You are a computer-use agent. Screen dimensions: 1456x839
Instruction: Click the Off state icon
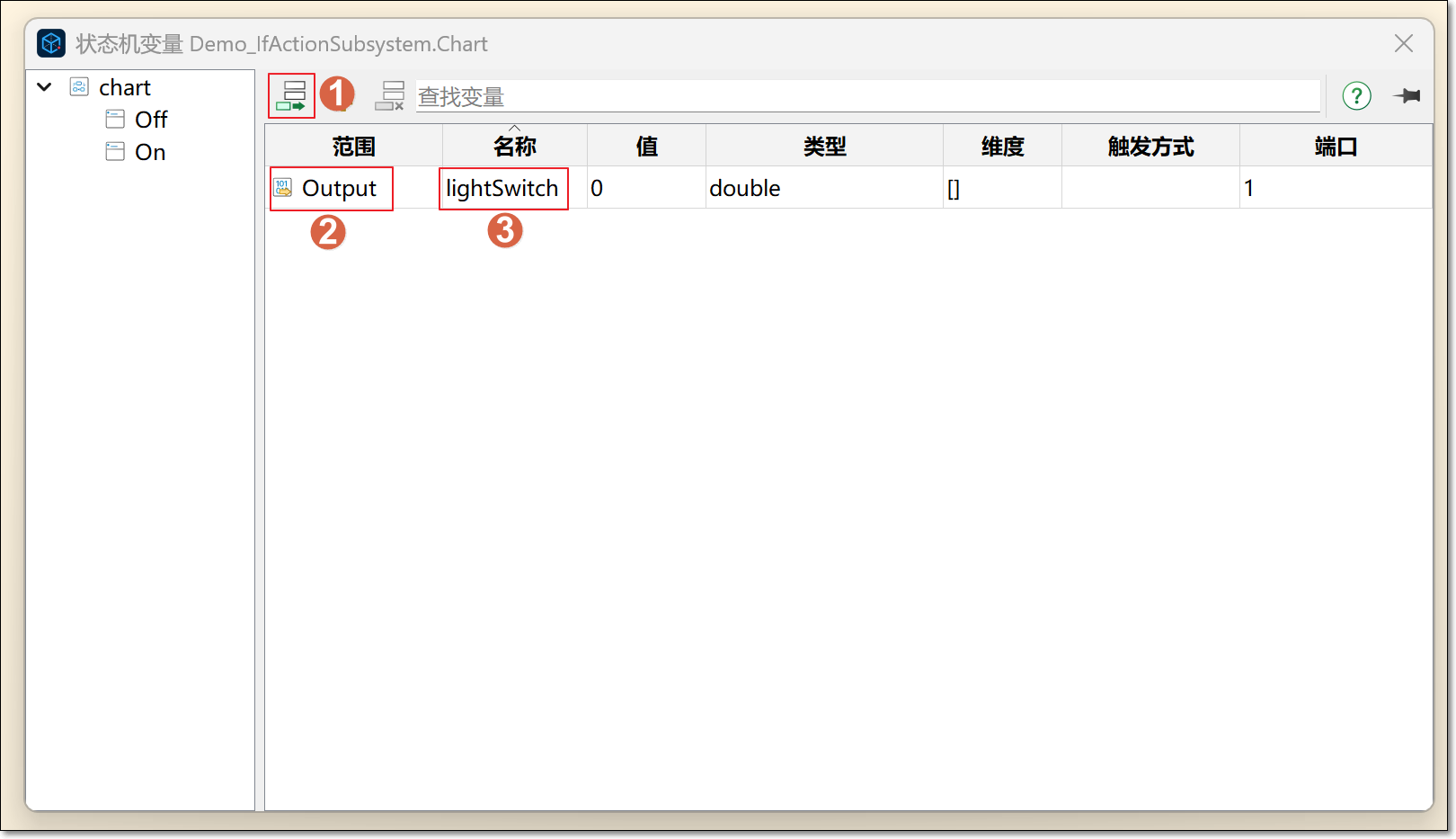115,120
